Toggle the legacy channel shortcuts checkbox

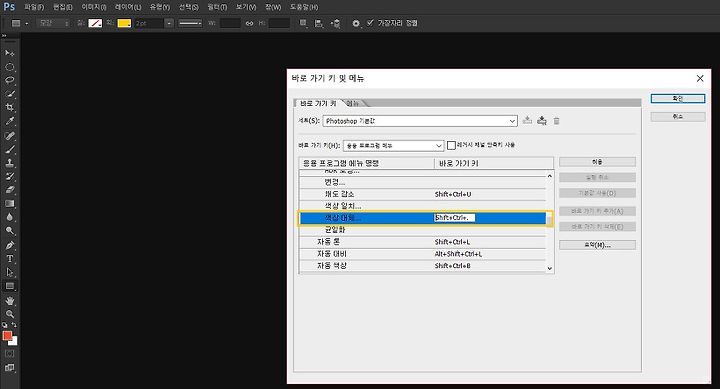[451, 145]
